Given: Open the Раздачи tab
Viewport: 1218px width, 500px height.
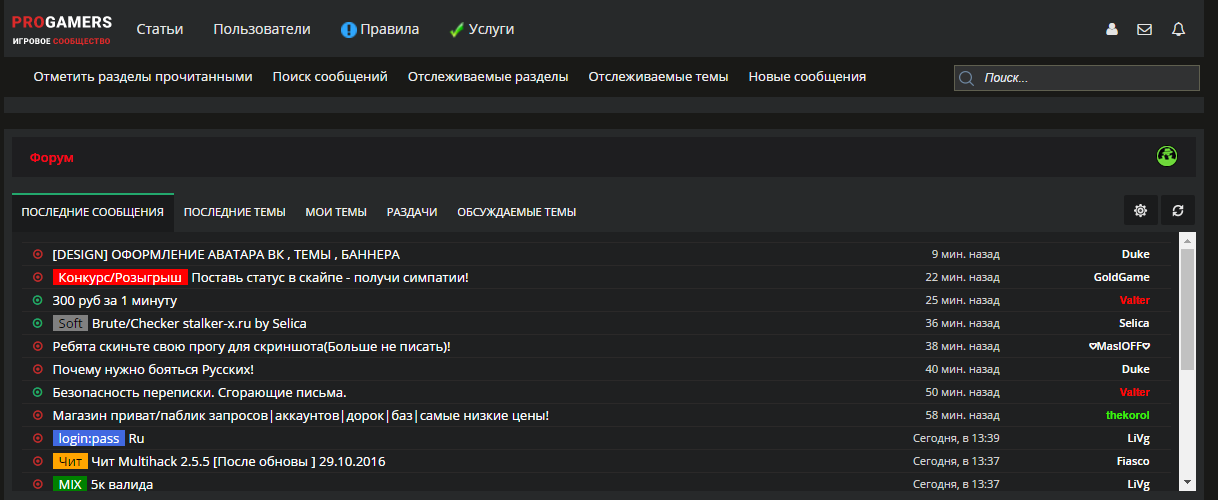Looking at the screenshot, I should [x=412, y=212].
